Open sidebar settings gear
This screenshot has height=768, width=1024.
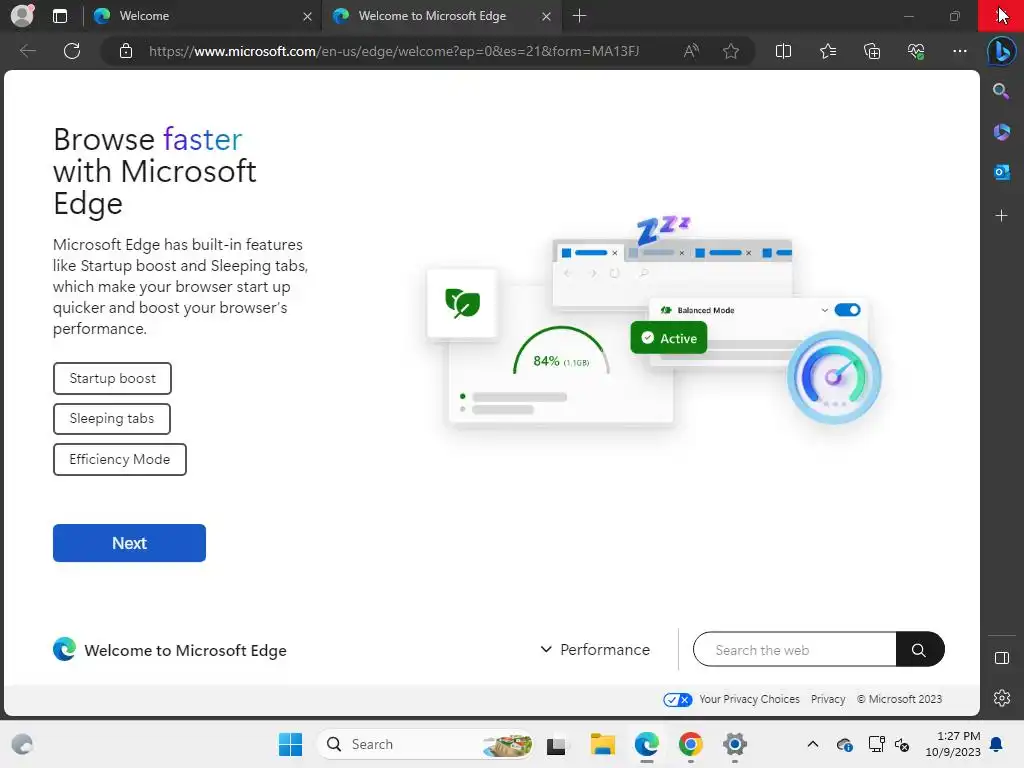tap(1001, 698)
